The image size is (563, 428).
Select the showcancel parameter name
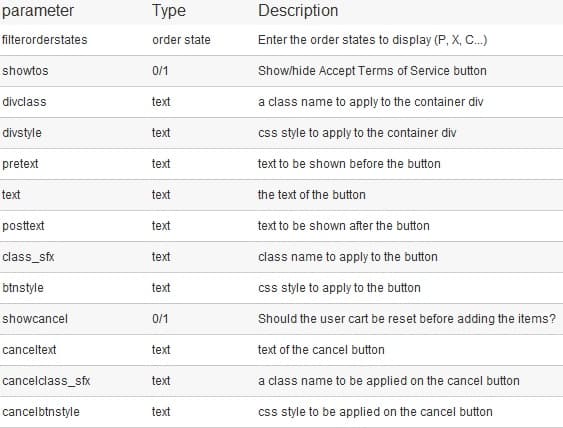[35, 319]
